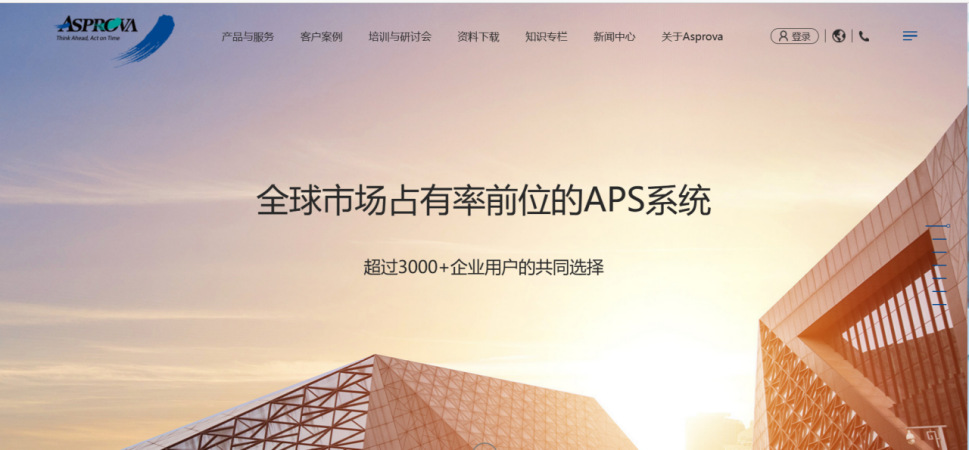This screenshot has width=969, height=450.
Task: Open 关于Asprova in the navigation bar
Action: (x=692, y=36)
